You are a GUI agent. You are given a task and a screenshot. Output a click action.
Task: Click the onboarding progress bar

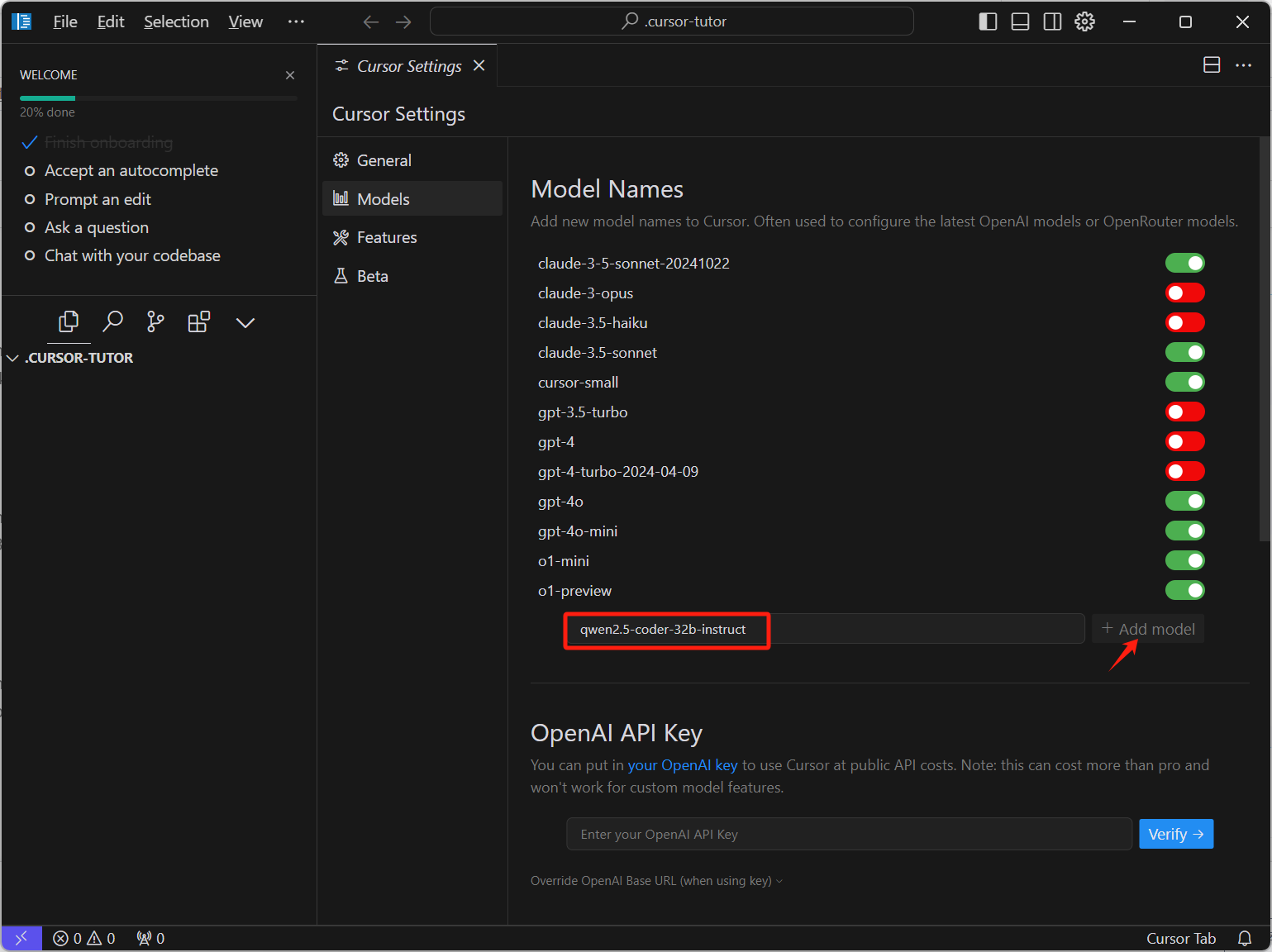[158, 98]
